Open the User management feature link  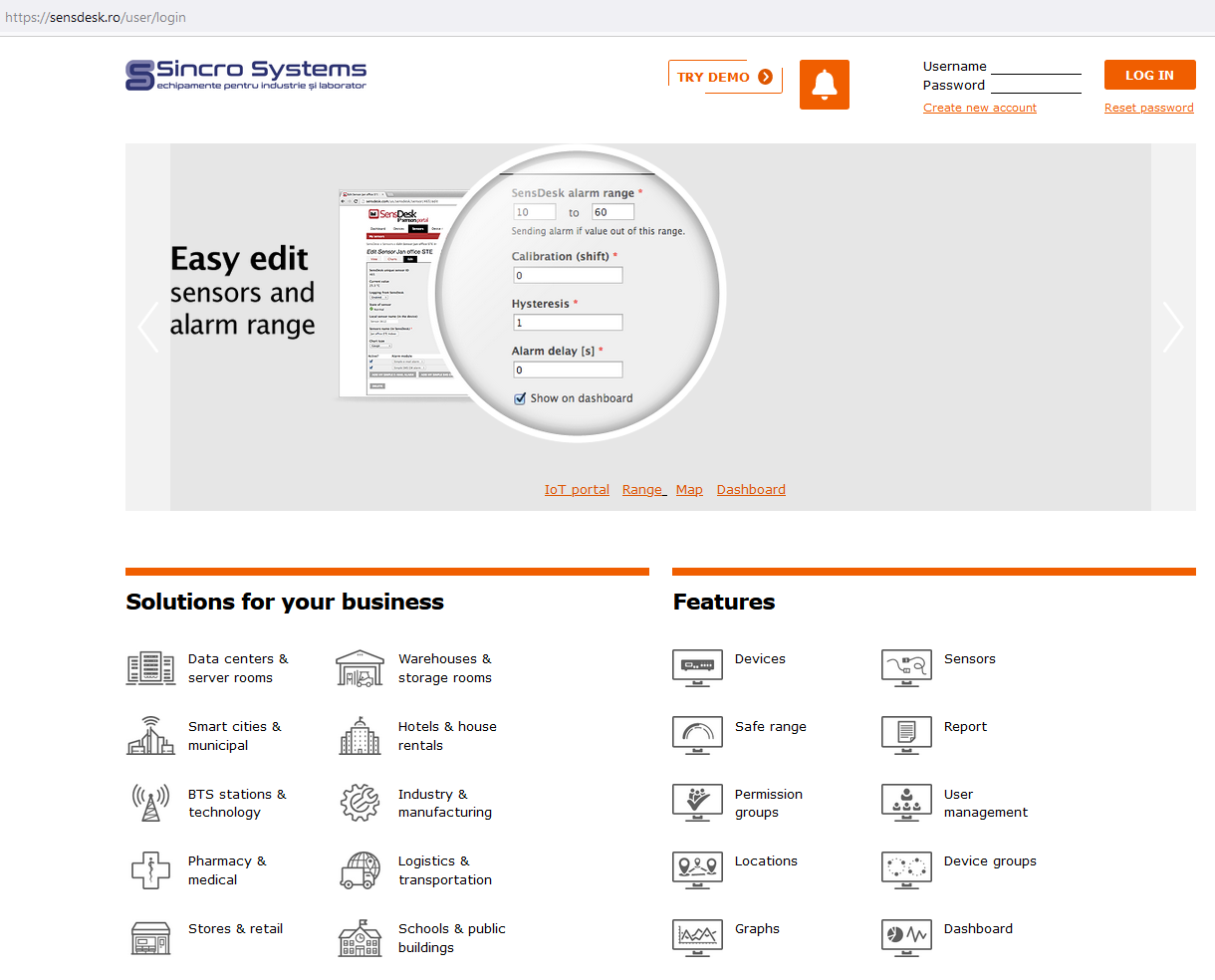(986, 803)
